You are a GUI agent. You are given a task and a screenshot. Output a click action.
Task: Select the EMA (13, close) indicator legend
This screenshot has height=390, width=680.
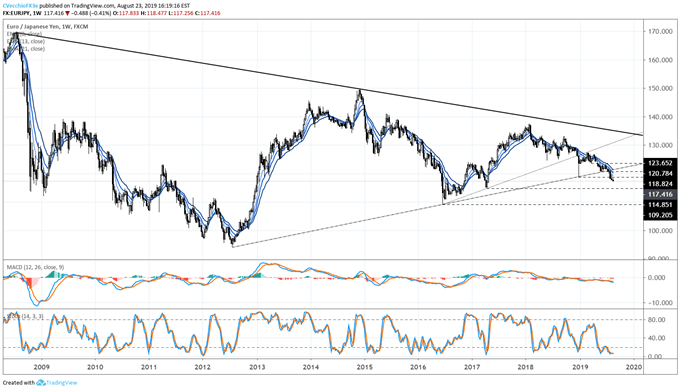[26, 41]
